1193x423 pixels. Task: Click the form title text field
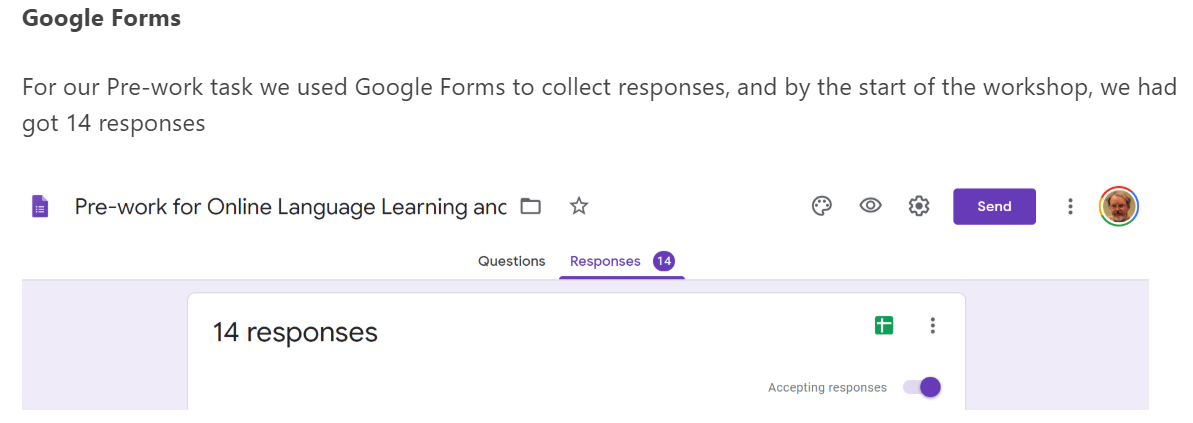tap(290, 207)
